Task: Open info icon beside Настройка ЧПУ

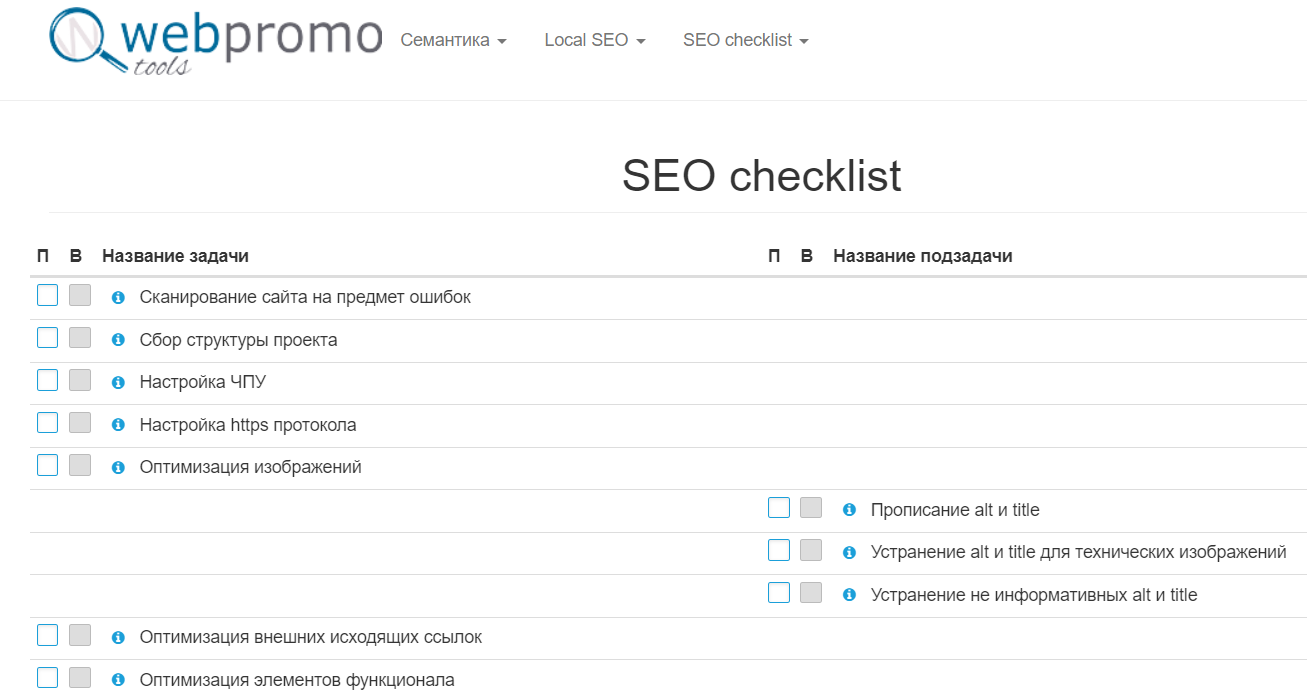Action: [x=118, y=383]
